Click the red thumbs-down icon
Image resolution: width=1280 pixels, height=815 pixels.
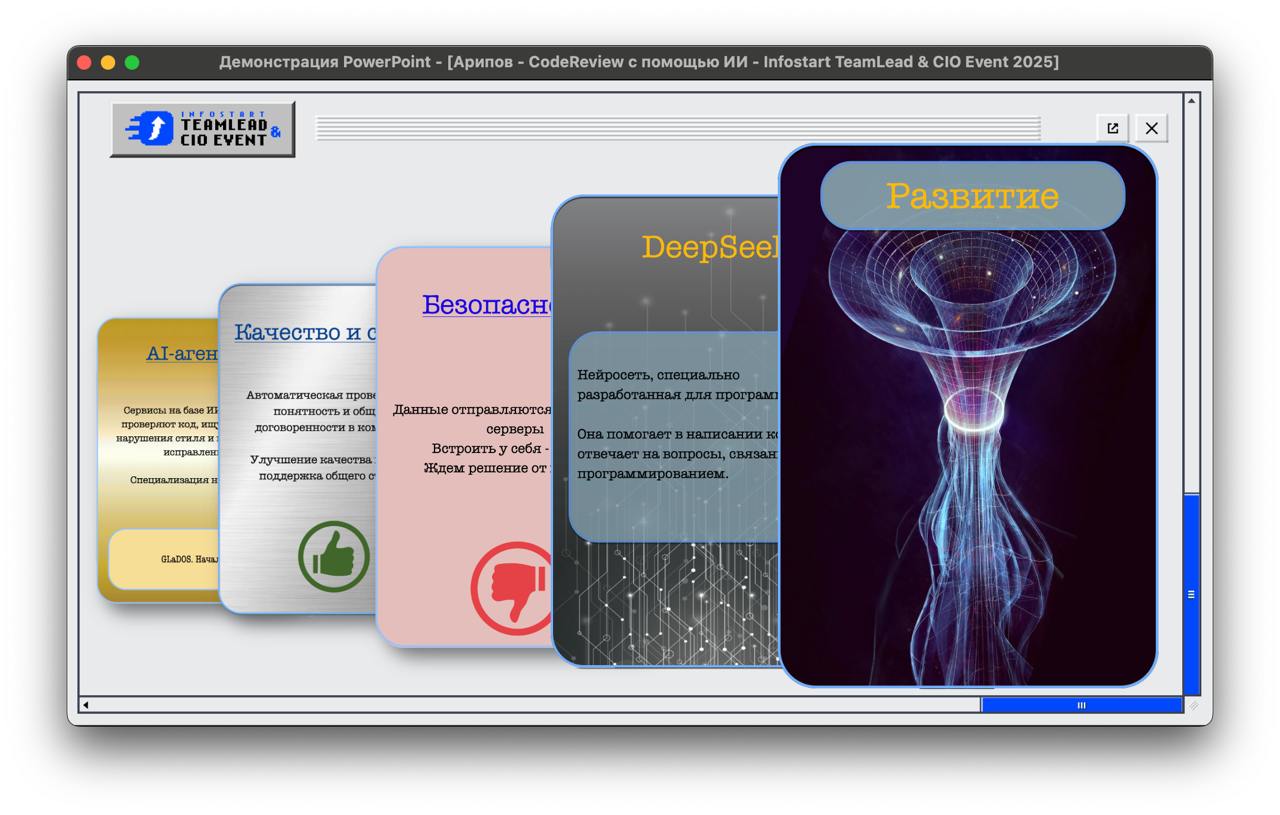[x=511, y=589]
